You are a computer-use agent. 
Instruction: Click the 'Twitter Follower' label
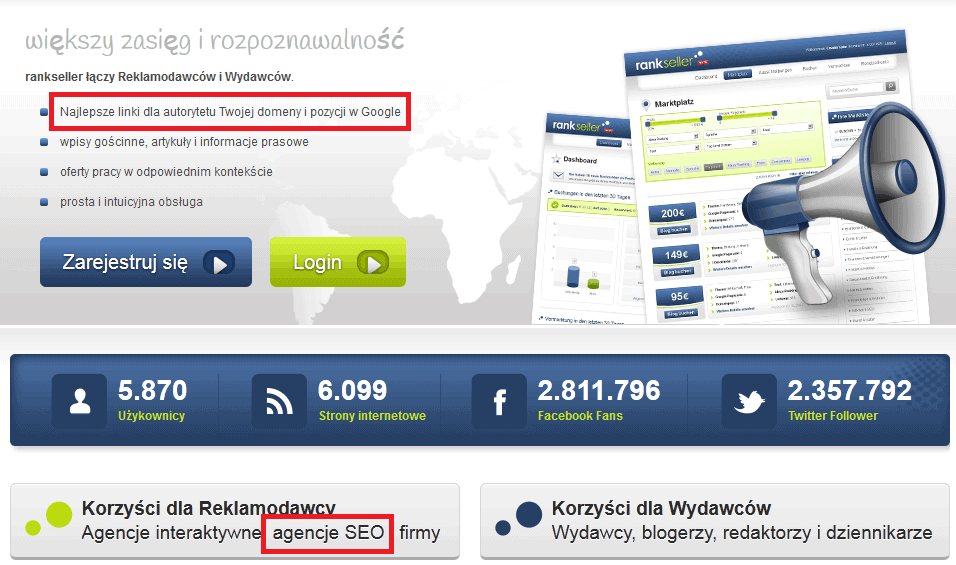(x=833, y=416)
